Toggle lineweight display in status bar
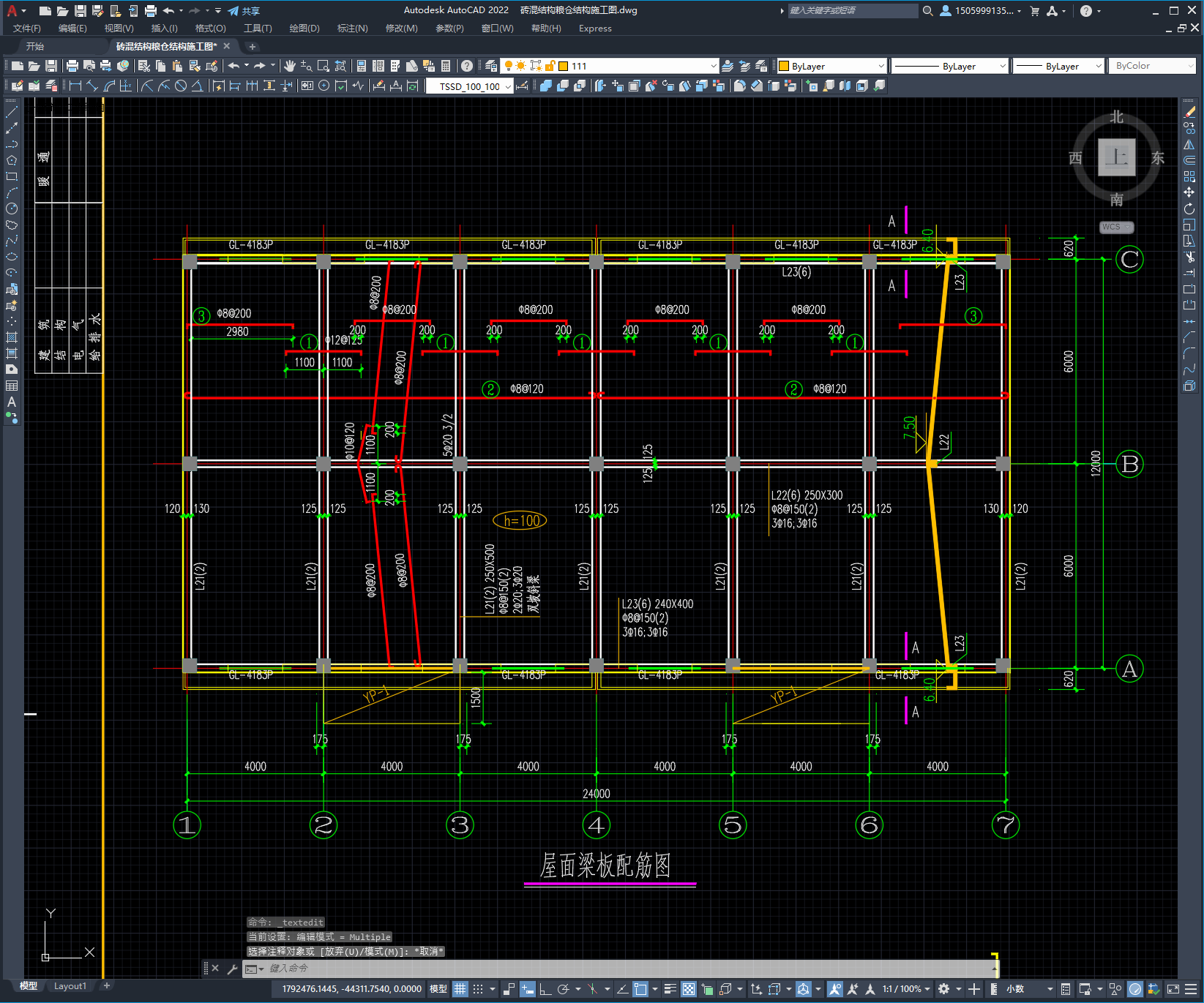 [x=670, y=989]
